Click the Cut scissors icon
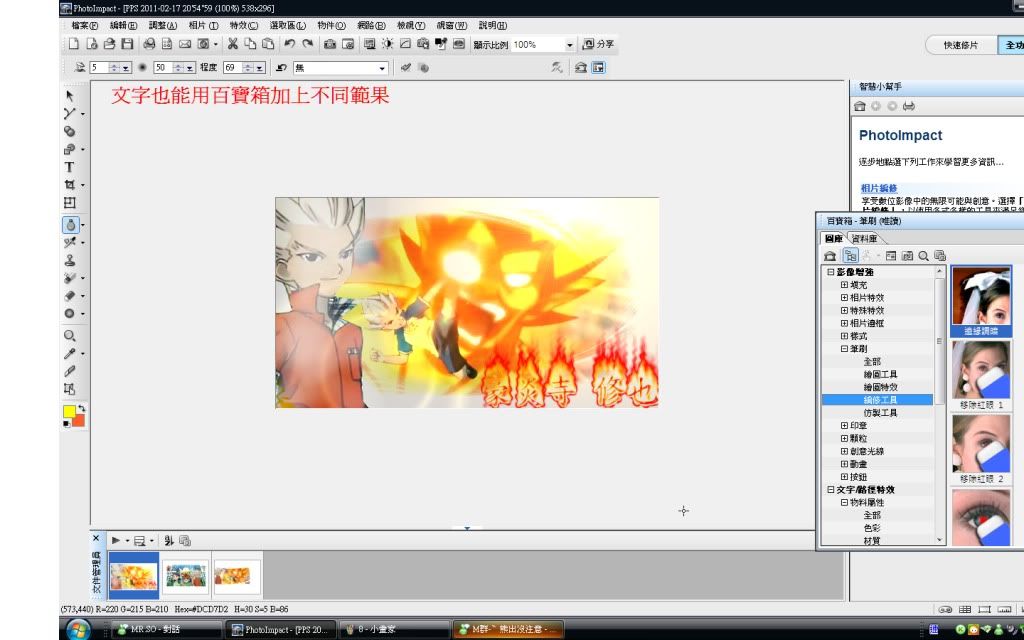1024x640 pixels. (232, 44)
